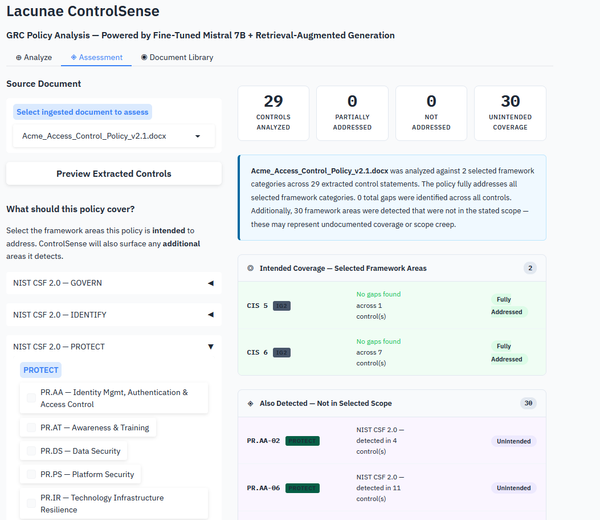Expand NIST CSF 2.0 — IDENTIFY section
This screenshot has width=600, height=520.
pos(114,315)
